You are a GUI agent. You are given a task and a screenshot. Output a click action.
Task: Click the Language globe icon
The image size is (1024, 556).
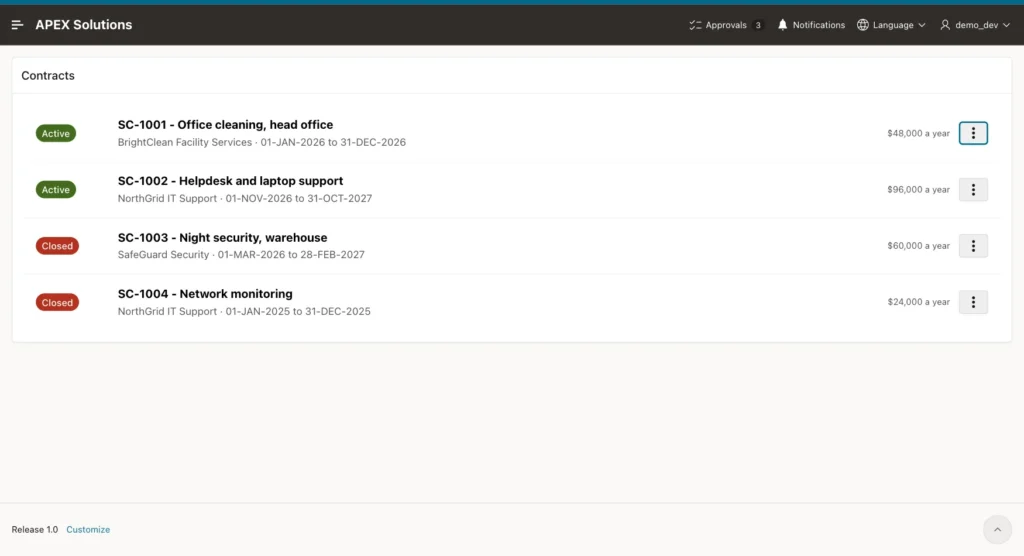pos(863,25)
